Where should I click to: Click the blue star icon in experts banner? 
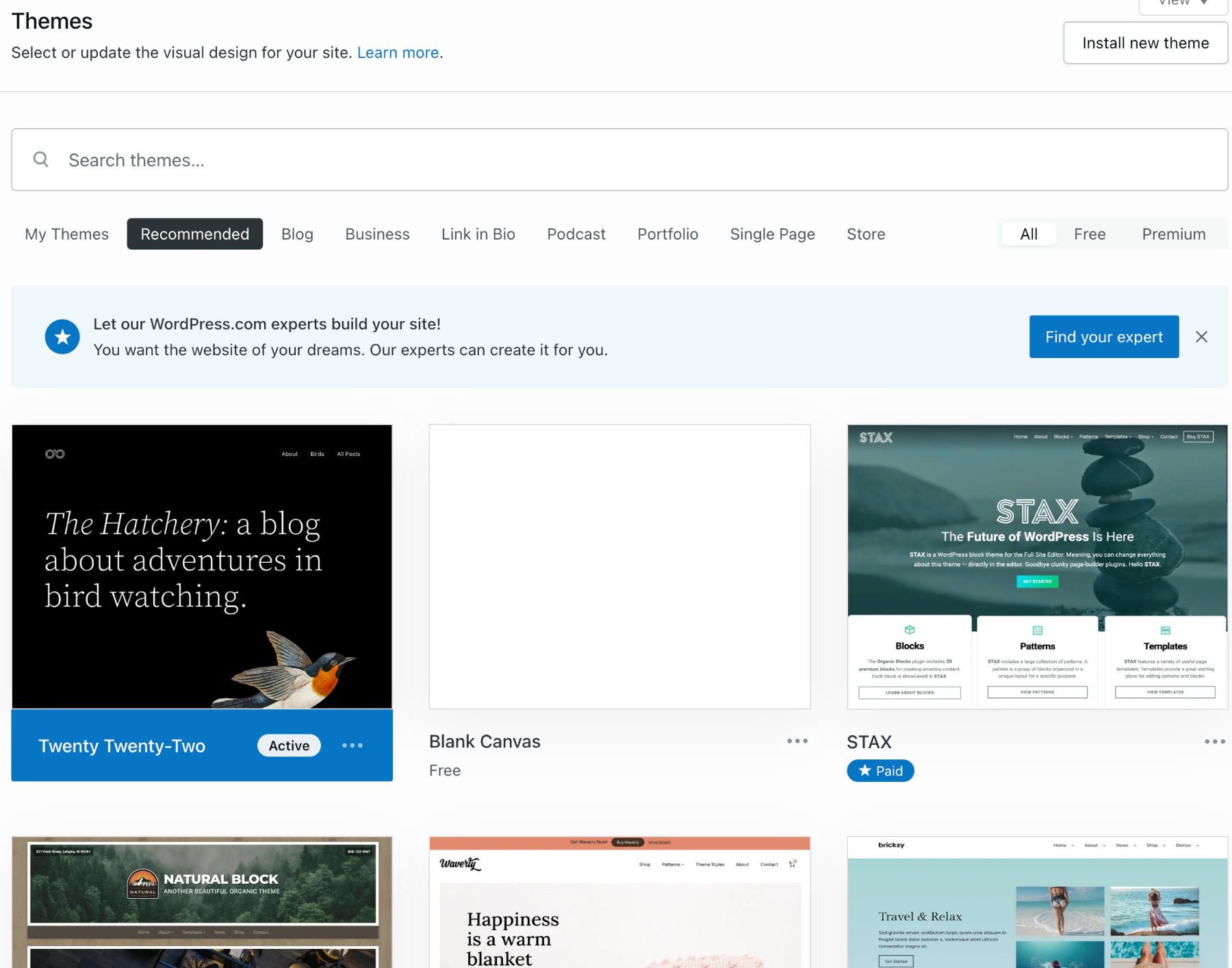(62, 336)
